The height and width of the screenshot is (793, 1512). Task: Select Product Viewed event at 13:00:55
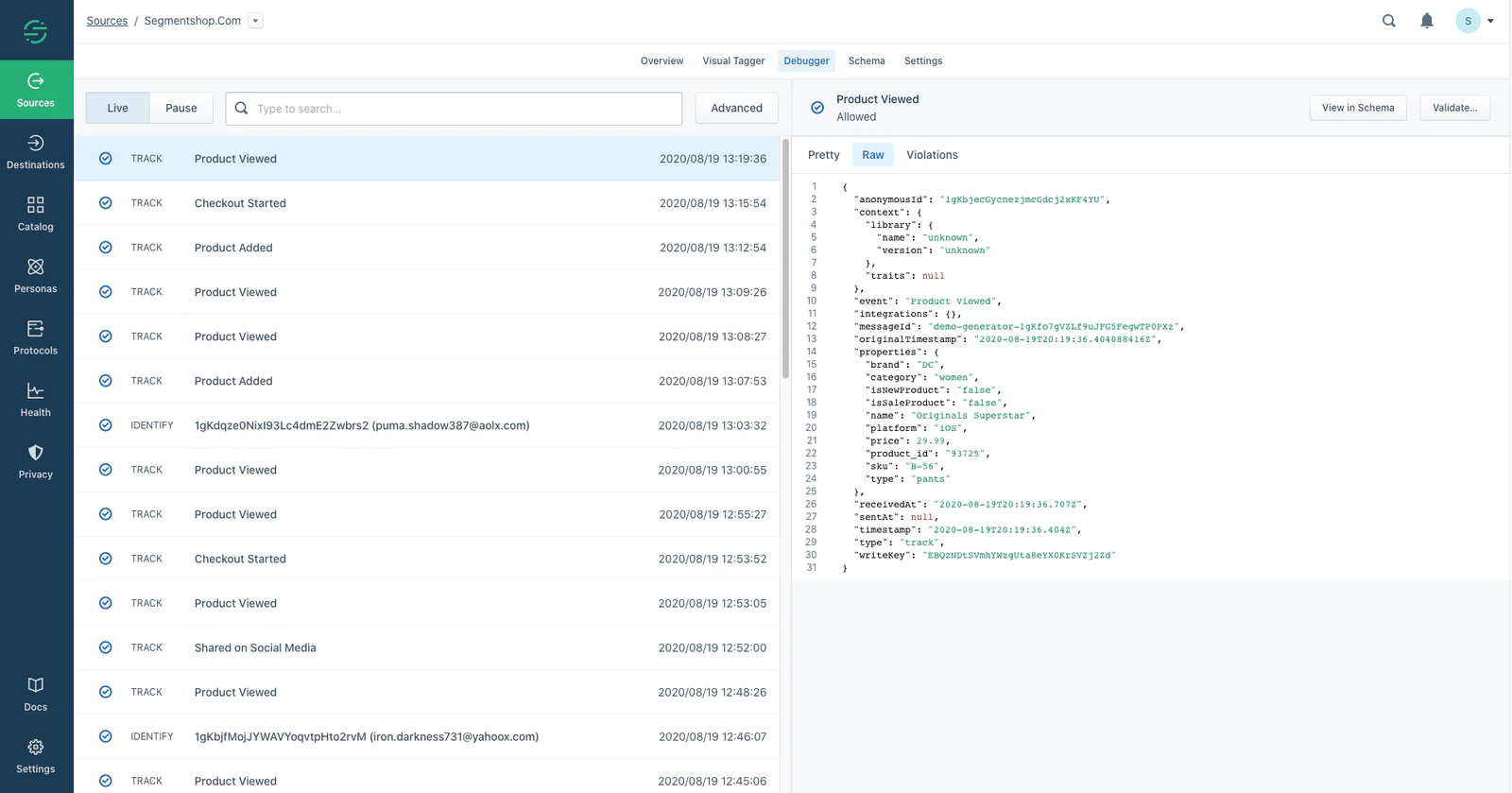click(x=427, y=470)
